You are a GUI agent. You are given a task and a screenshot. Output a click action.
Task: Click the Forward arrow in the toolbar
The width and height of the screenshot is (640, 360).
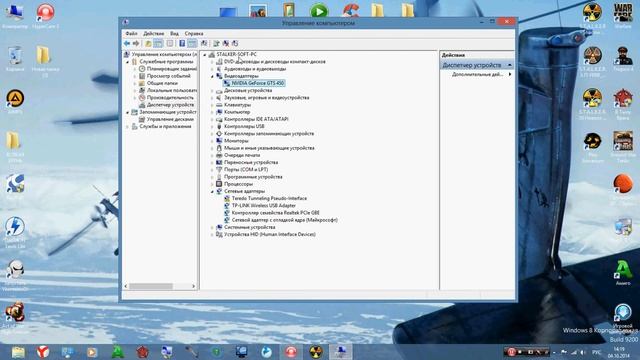click(x=136, y=43)
